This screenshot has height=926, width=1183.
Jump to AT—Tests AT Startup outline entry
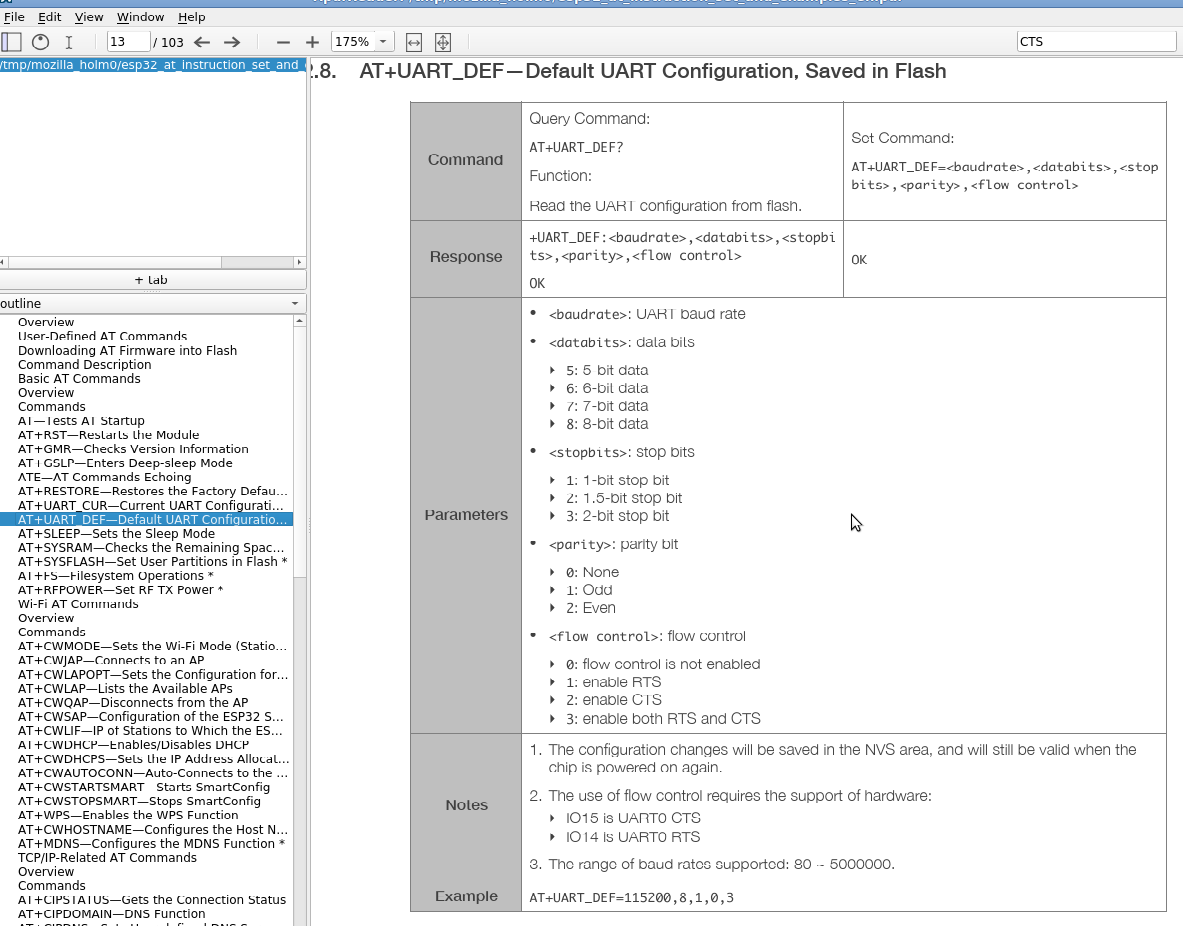[x=81, y=421]
